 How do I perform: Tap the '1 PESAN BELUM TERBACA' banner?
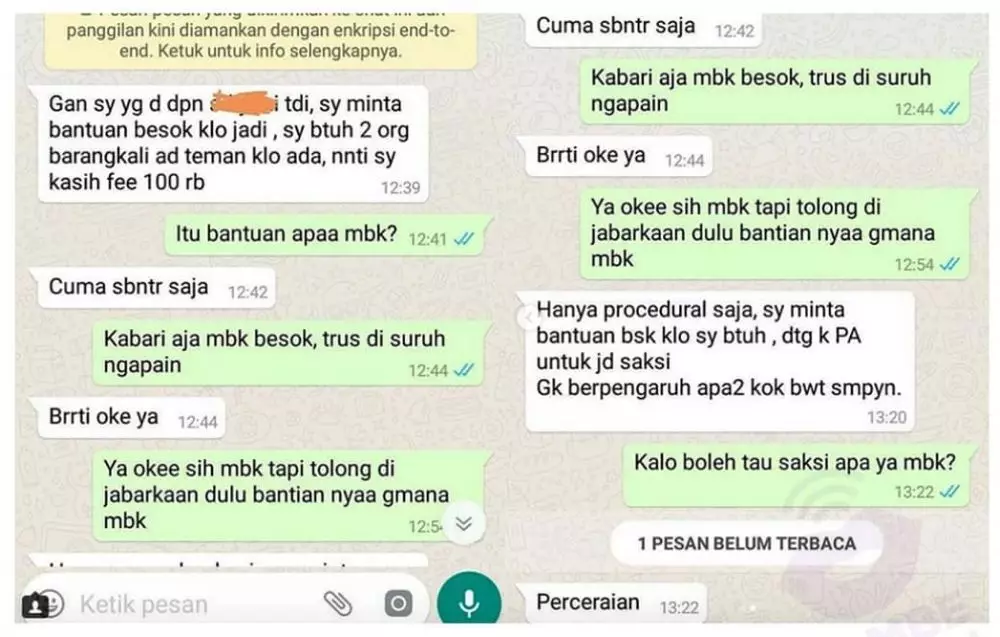[746, 543]
